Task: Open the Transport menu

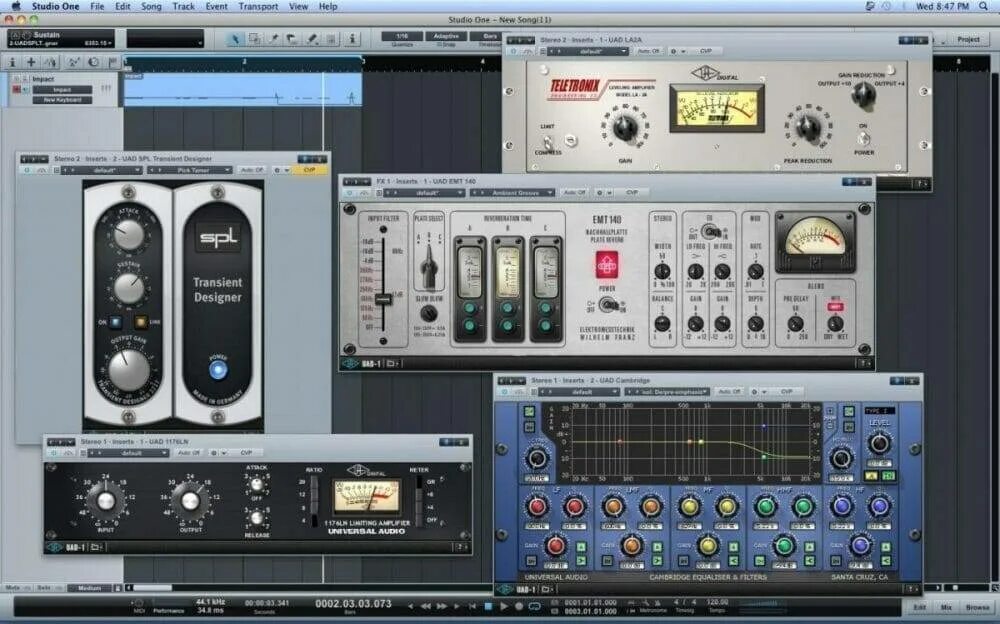Action: click(x=258, y=6)
